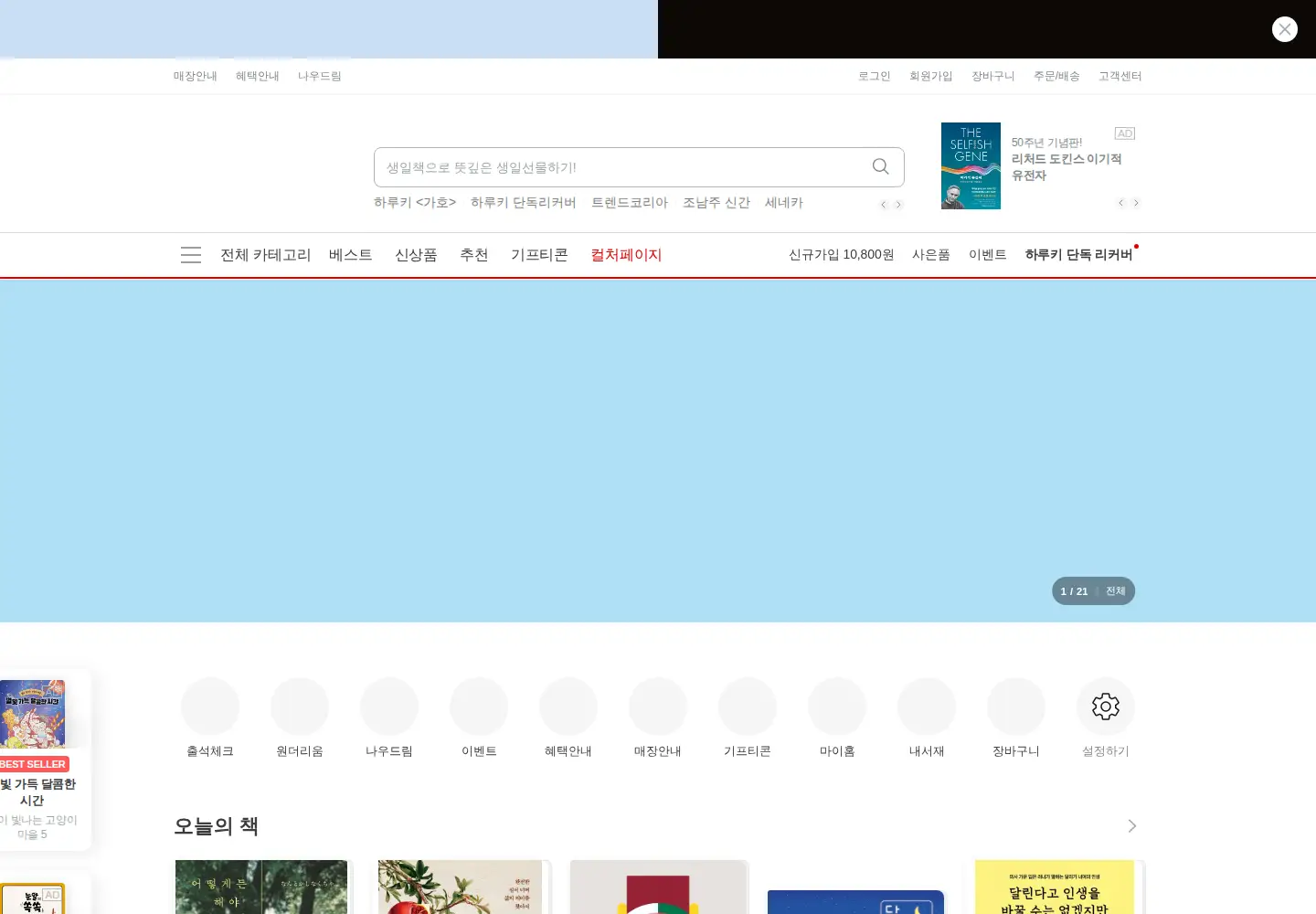
Task: Show next search keywords with the right arrow
Action: (898, 204)
